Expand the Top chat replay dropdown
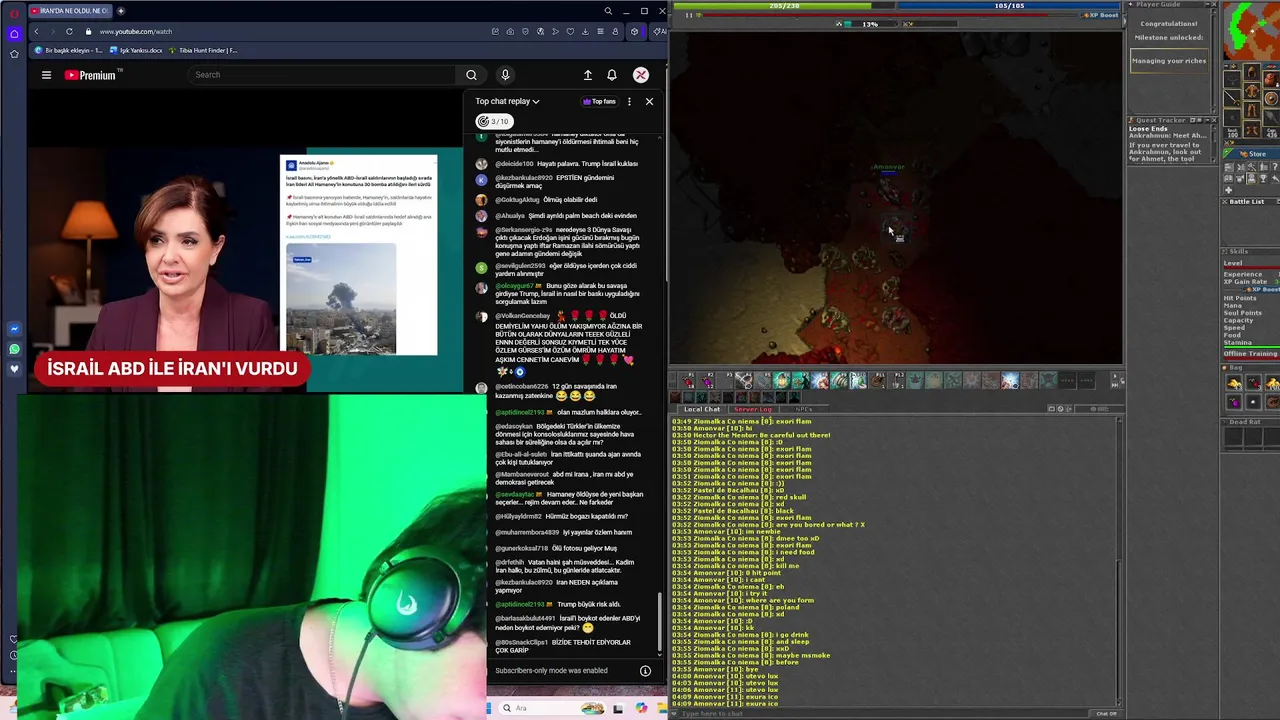Viewport: 1280px width, 720px height. tap(507, 101)
